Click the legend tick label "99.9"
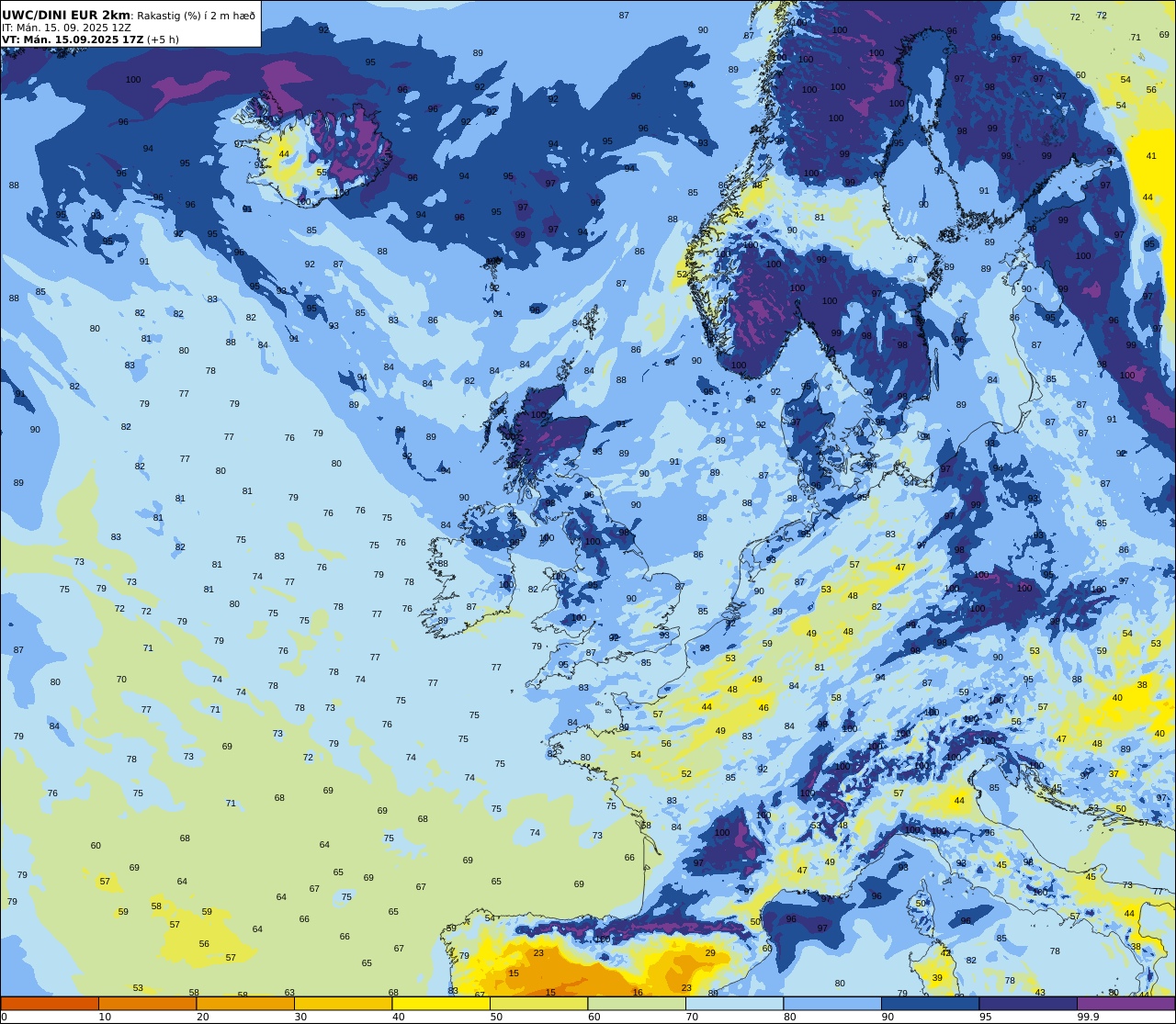Screen dimensions: 1176x1024 [1088, 1017]
